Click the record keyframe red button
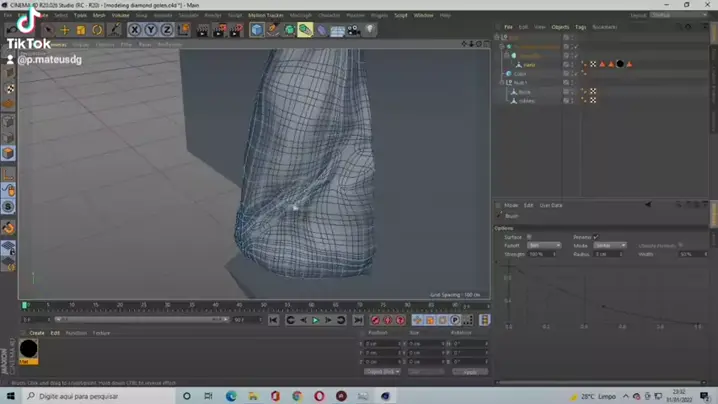This screenshot has height=404, width=718. click(x=376, y=320)
